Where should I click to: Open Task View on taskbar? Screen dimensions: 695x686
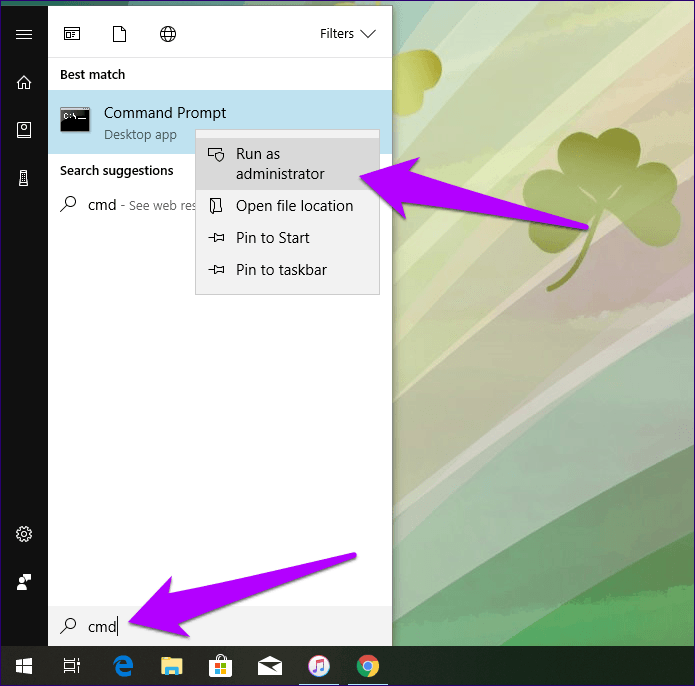[72, 666]
